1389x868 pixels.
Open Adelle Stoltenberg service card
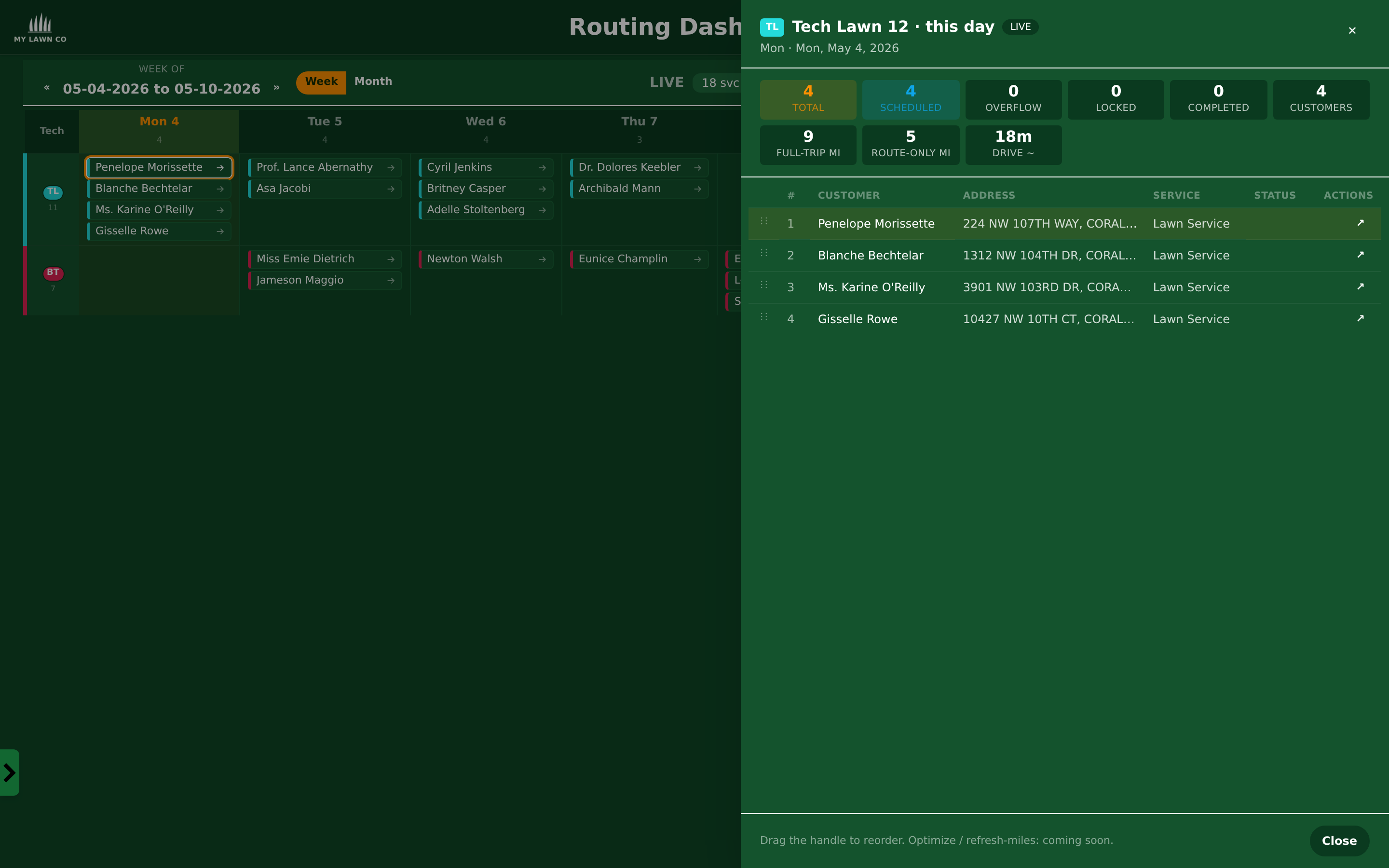click(x=486, y=210)
